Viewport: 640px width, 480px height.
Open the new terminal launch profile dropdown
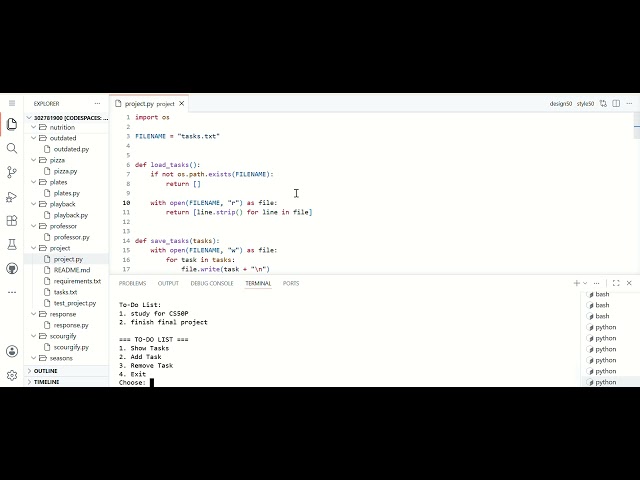point(585,283)
